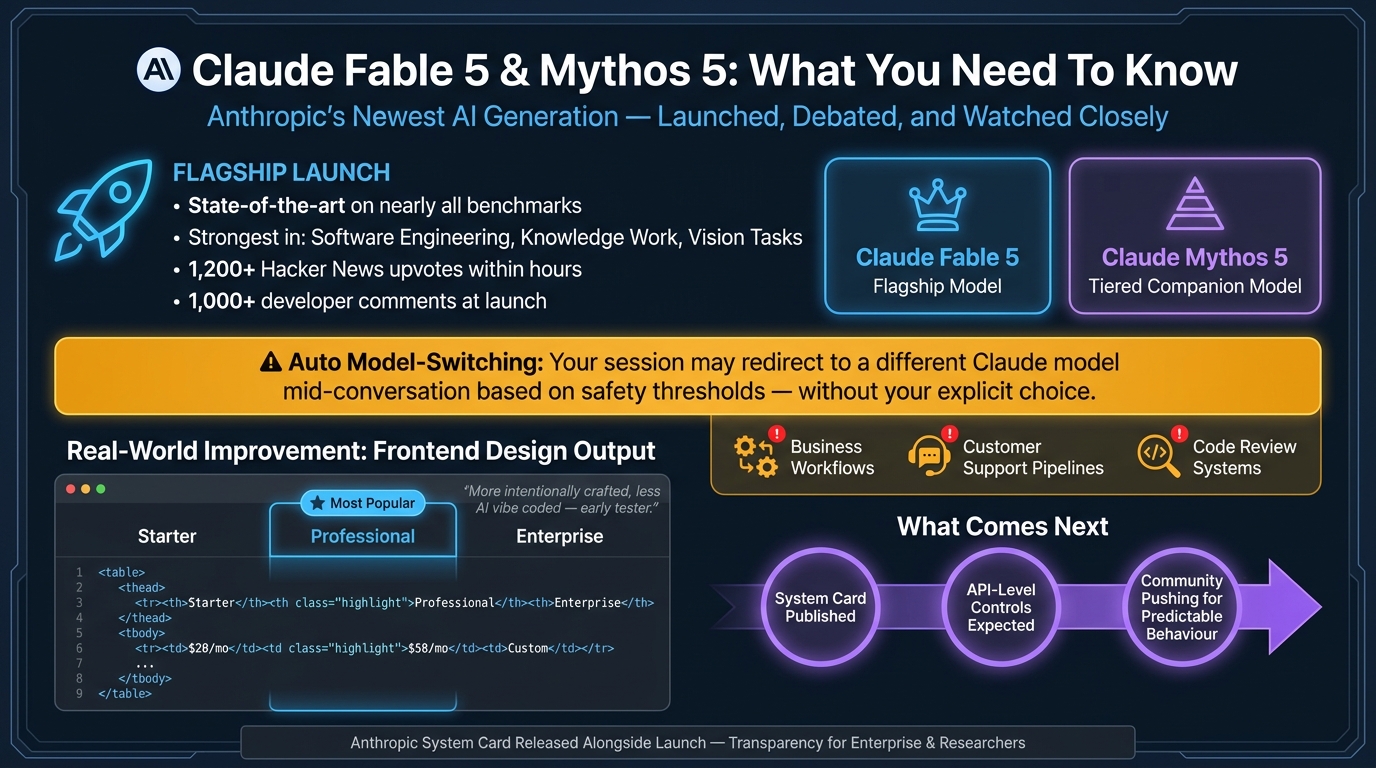Click the </thead> closing tag line
Image resolution: width=1376 pixels, height=768 pixels.
coord(144,618)
